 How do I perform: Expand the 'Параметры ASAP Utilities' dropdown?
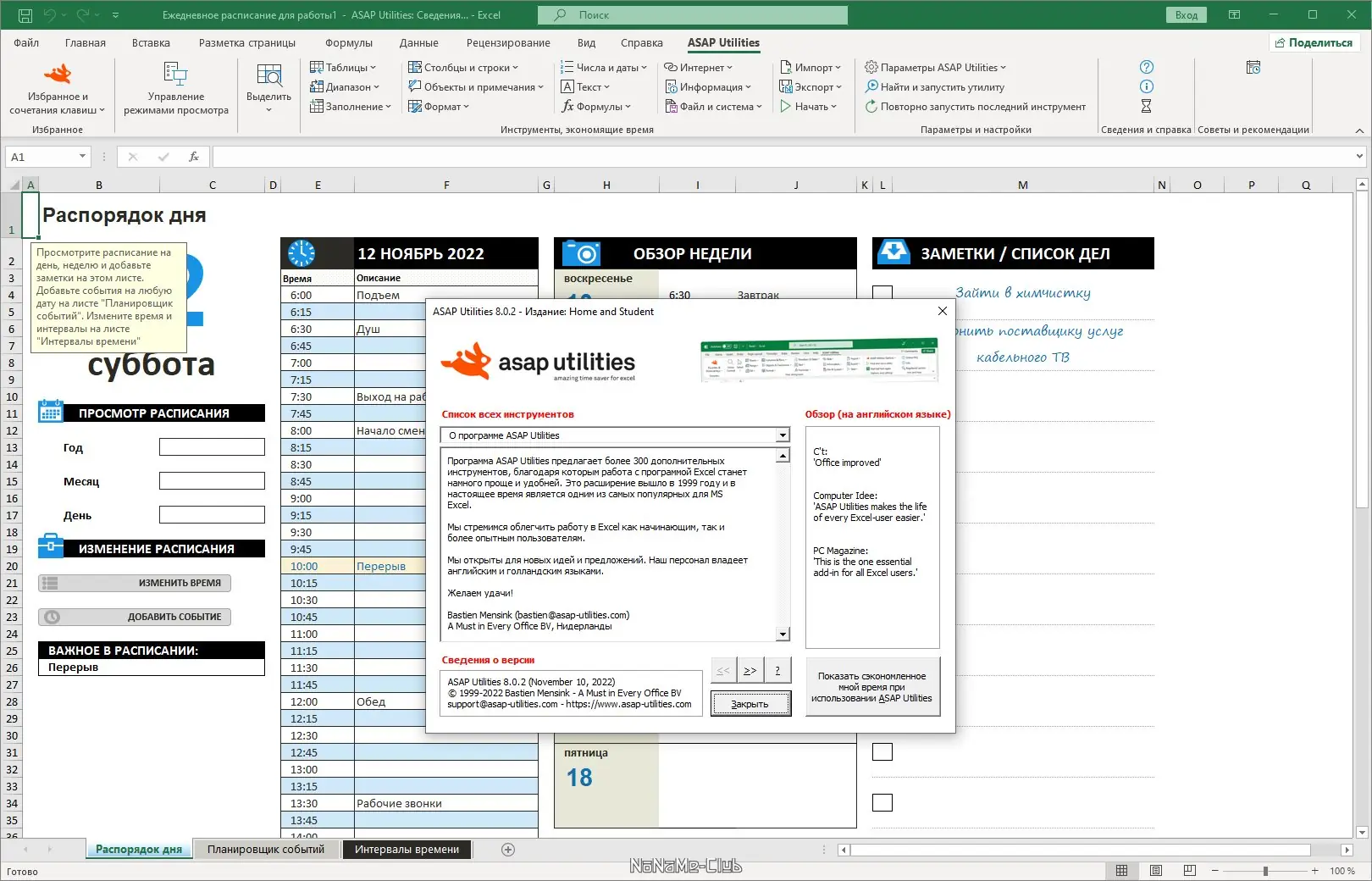936,67
